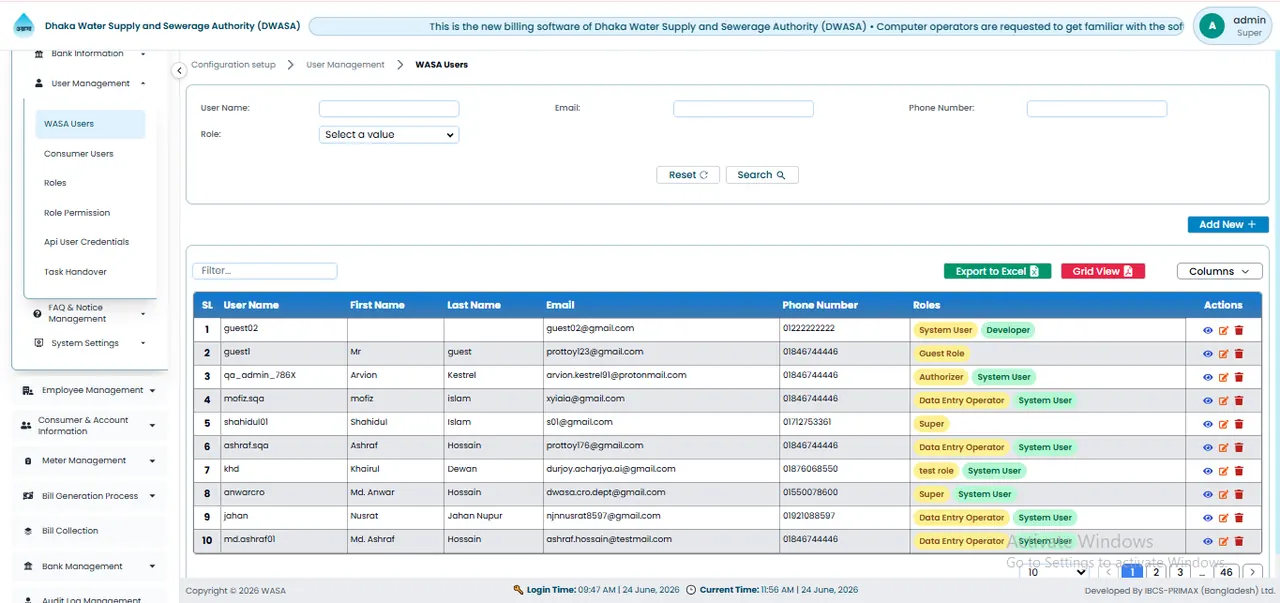Delete the mofiz.sqa user row
The height and width of the screenshot is (603, 1280).
[1239, 400]
